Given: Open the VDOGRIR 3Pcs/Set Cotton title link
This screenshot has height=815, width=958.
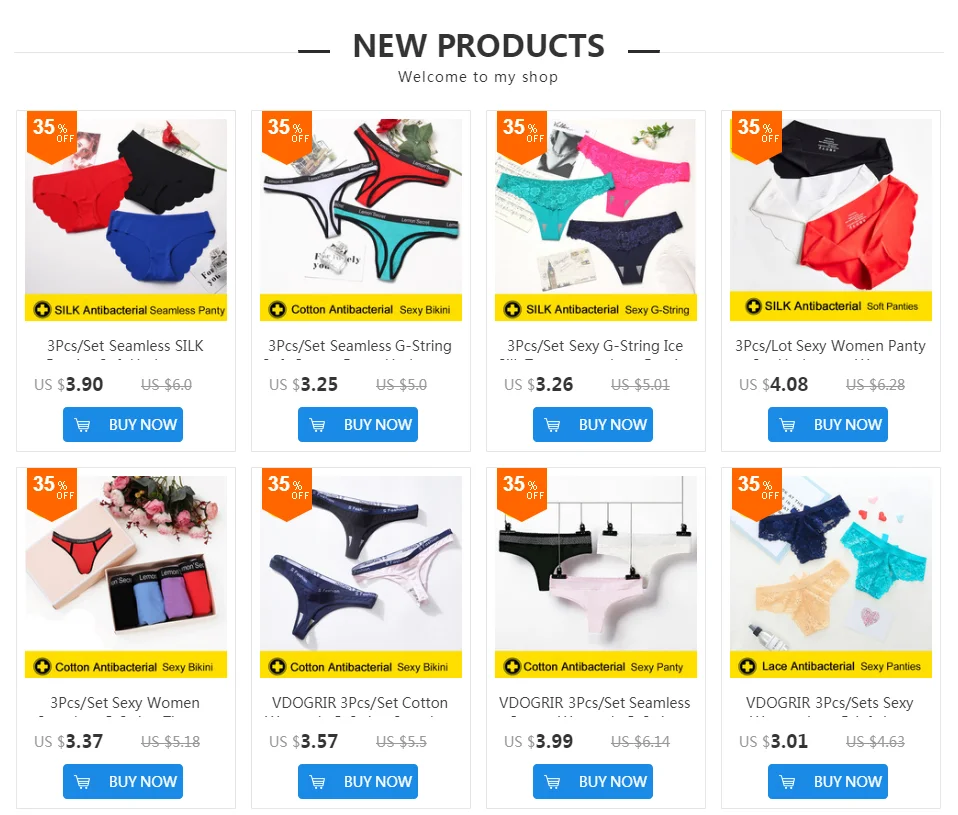Looking at the screenshot, I should click(x=360, y=703).
